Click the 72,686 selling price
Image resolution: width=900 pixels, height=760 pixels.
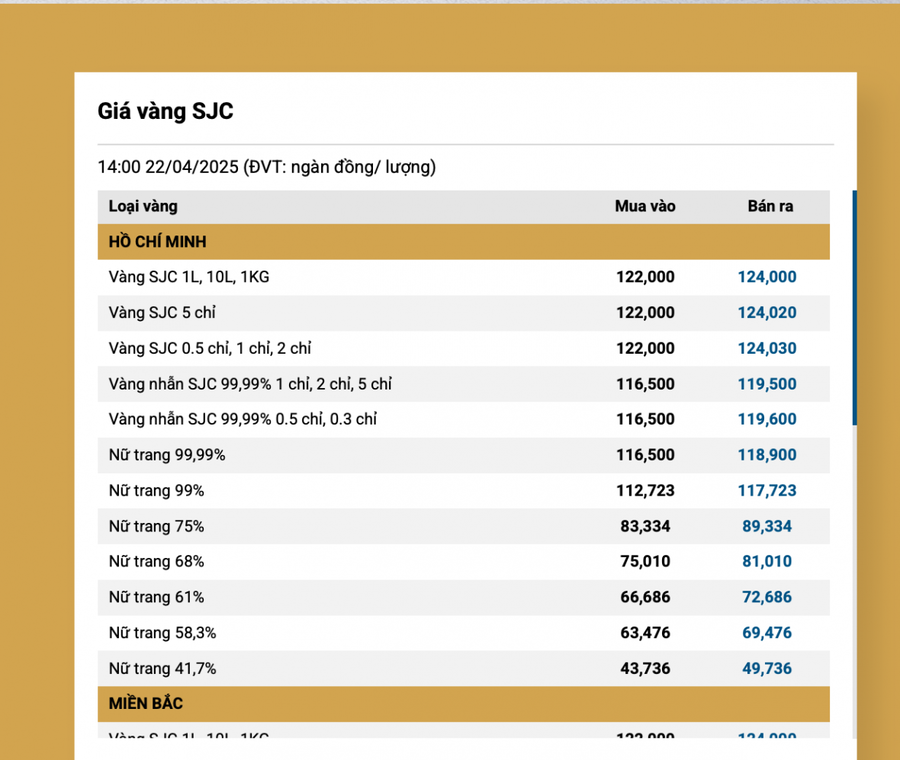[767, 597]
